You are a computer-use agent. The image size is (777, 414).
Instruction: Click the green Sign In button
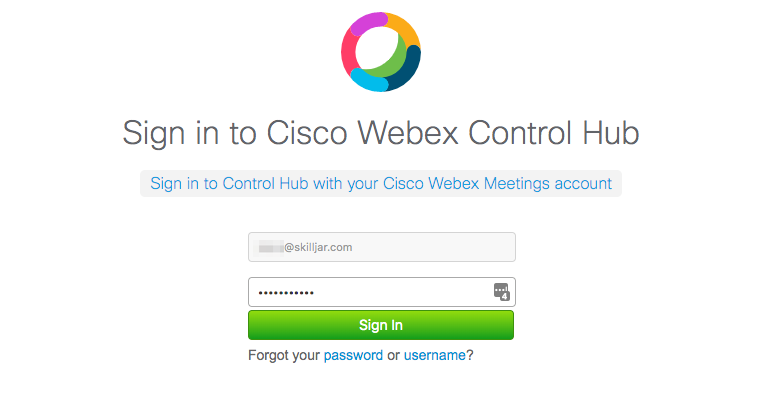(381, 325)
